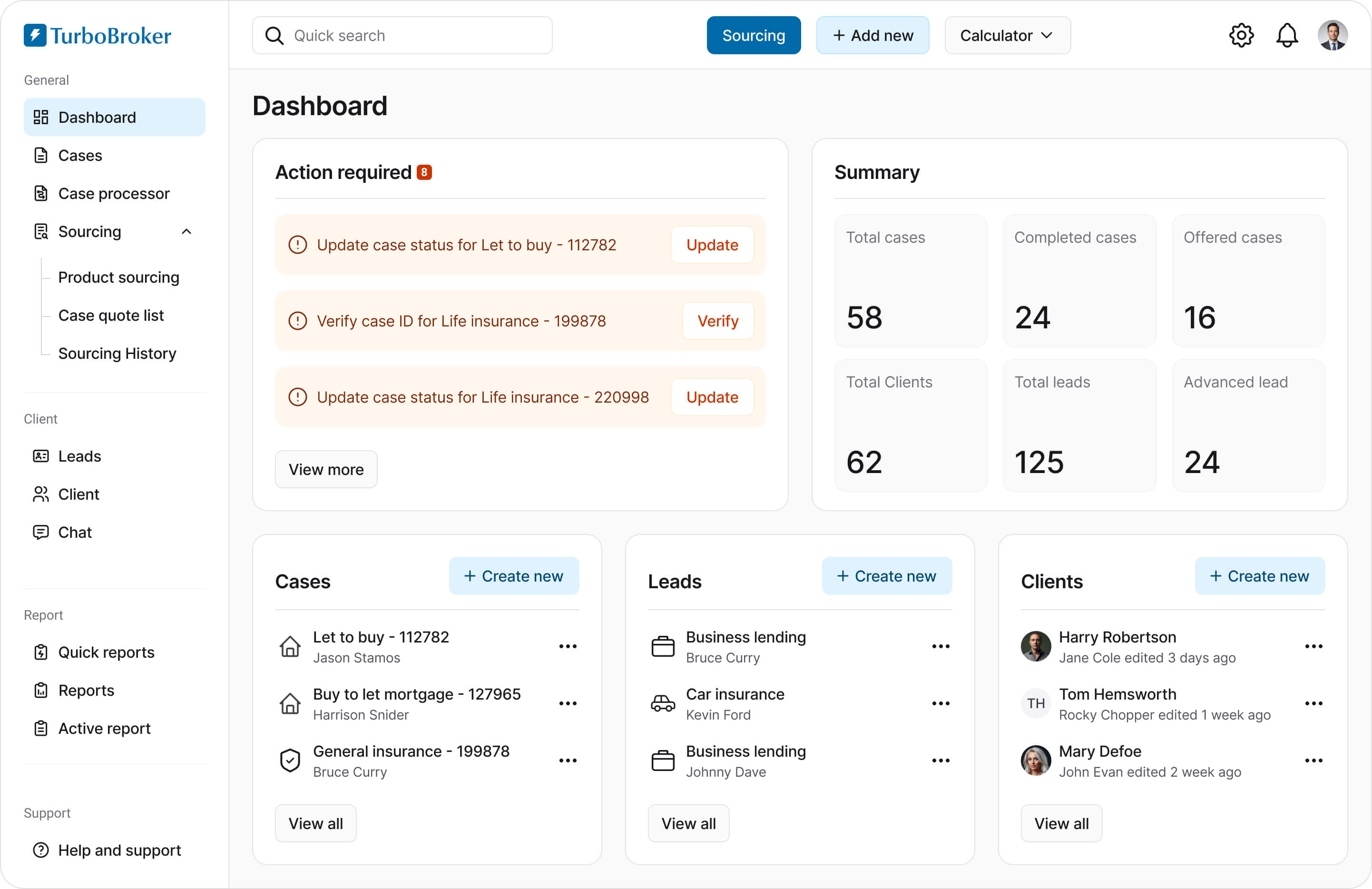Screen dimensions: 1372x889
Task: Click Harry Robertson's avatar photo
Action: coord(1036,646)
